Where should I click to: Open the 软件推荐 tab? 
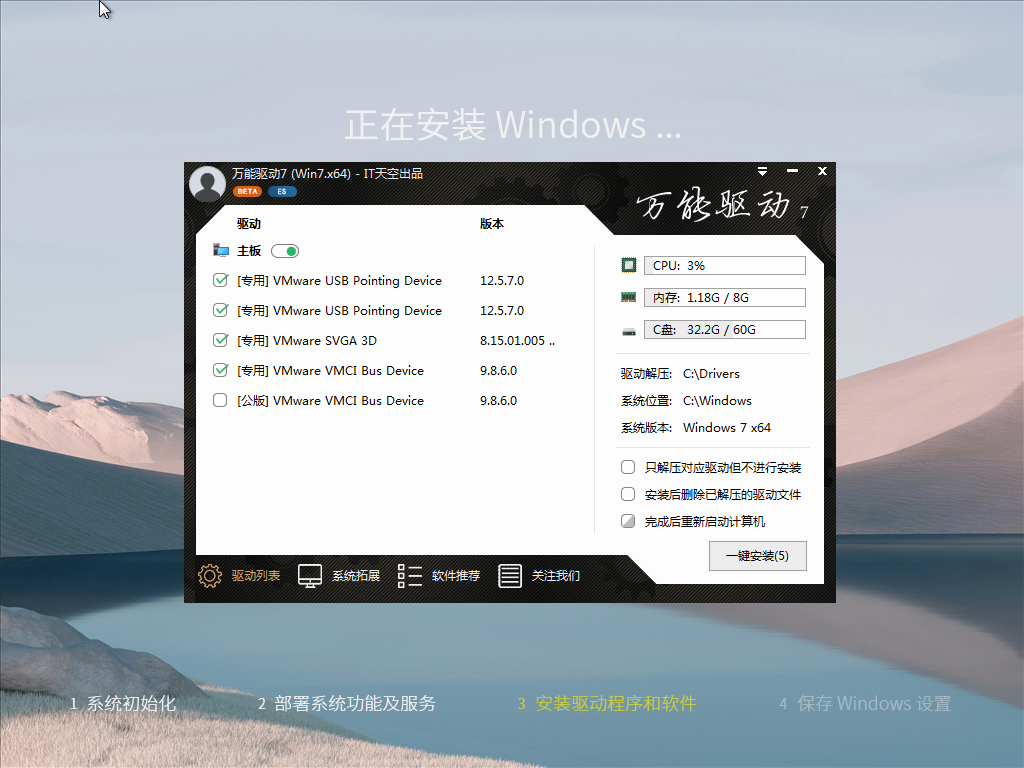456,576
